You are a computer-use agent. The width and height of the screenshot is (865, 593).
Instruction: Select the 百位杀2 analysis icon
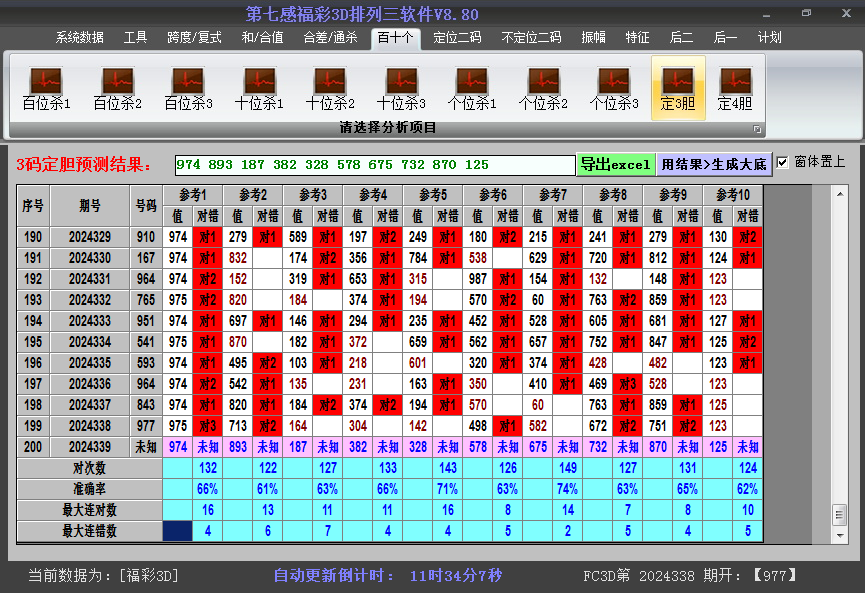[118, 89]
